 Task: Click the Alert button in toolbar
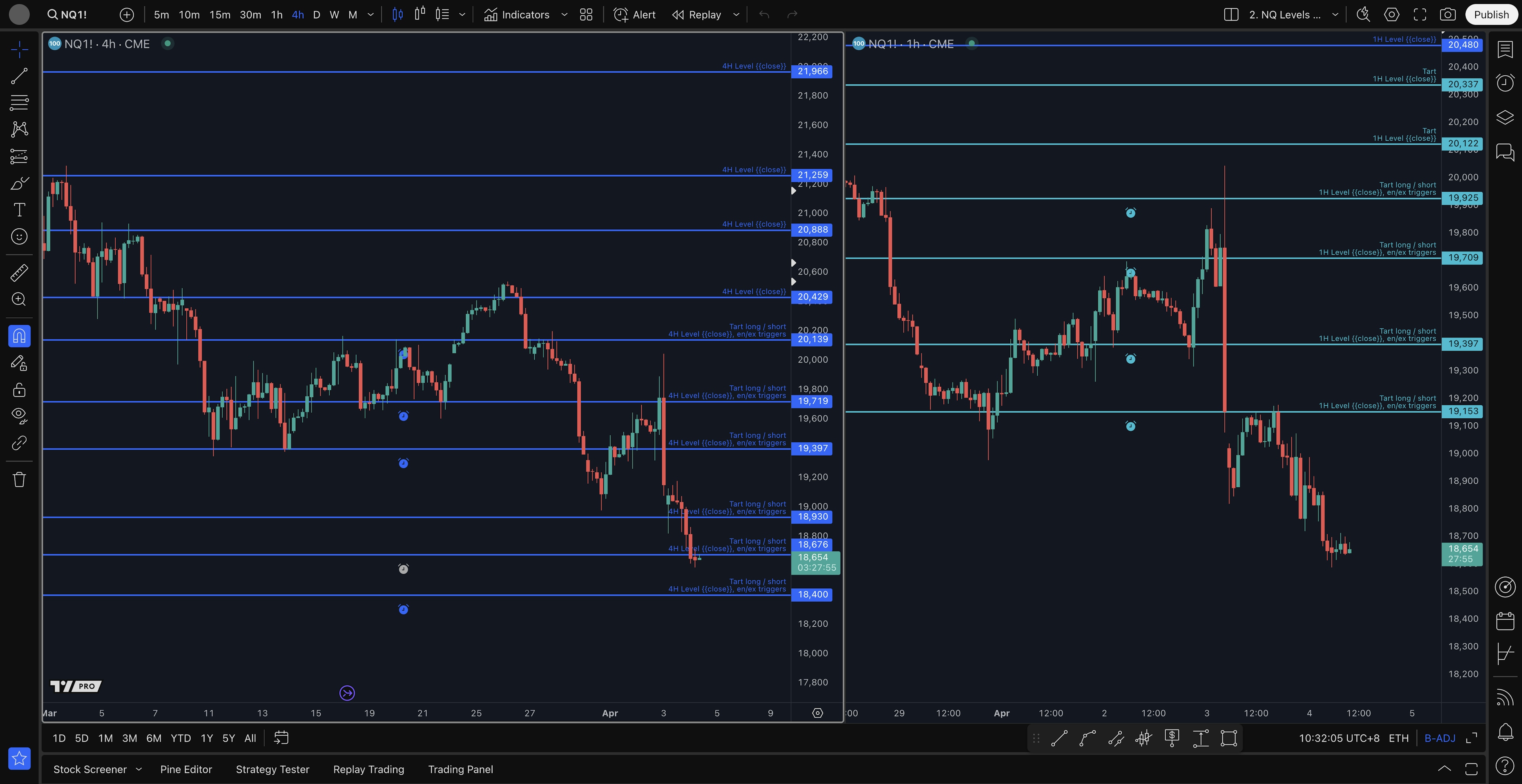[x=635, y=15]
